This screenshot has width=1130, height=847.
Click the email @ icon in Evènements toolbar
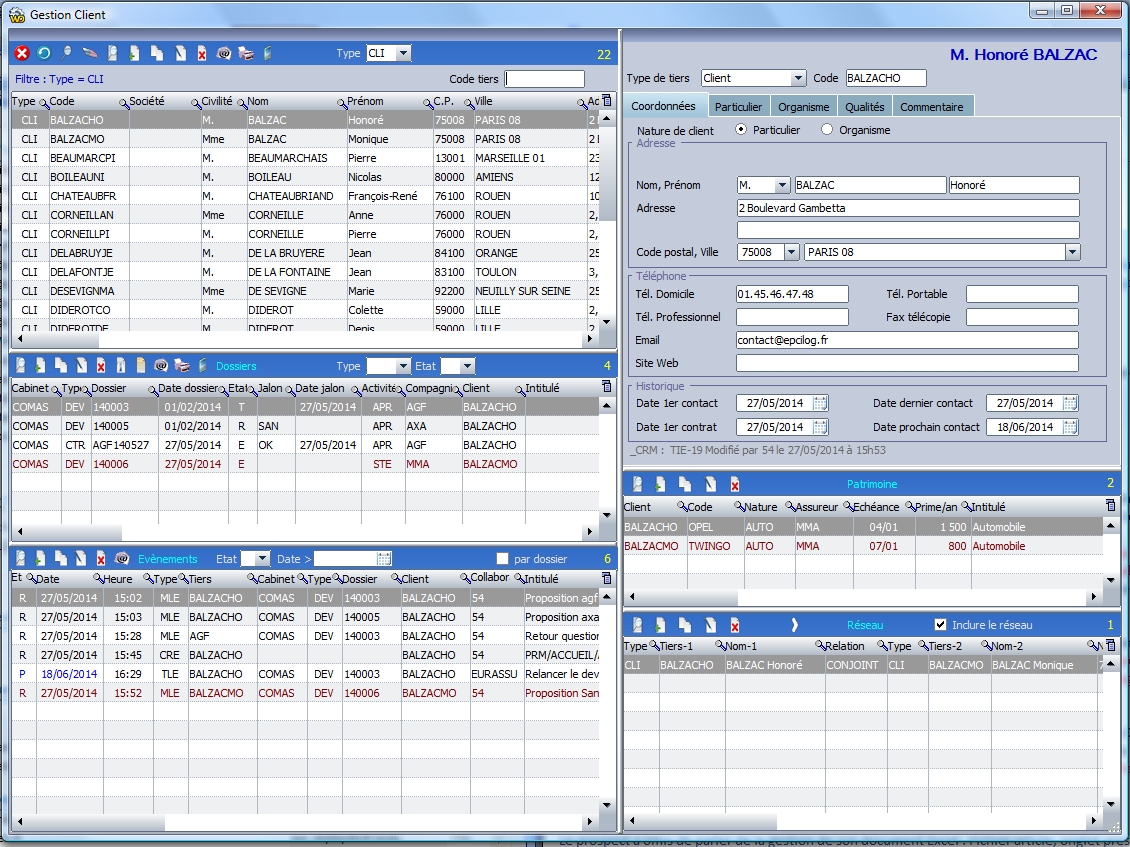tap(122, 559)
